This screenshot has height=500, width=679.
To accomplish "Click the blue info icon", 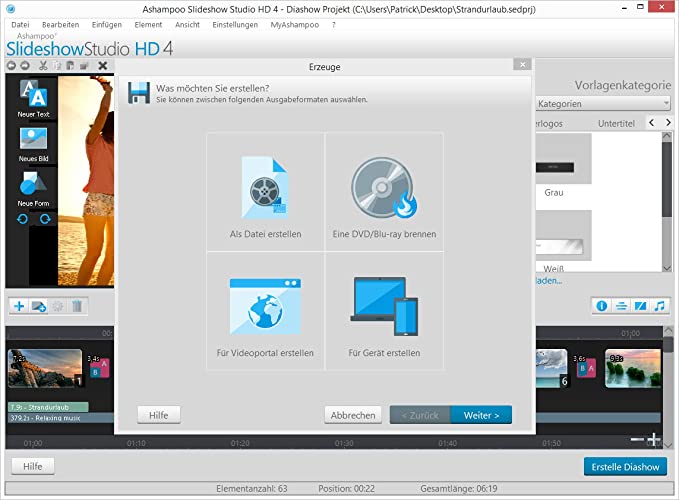I will pos(602,306).
